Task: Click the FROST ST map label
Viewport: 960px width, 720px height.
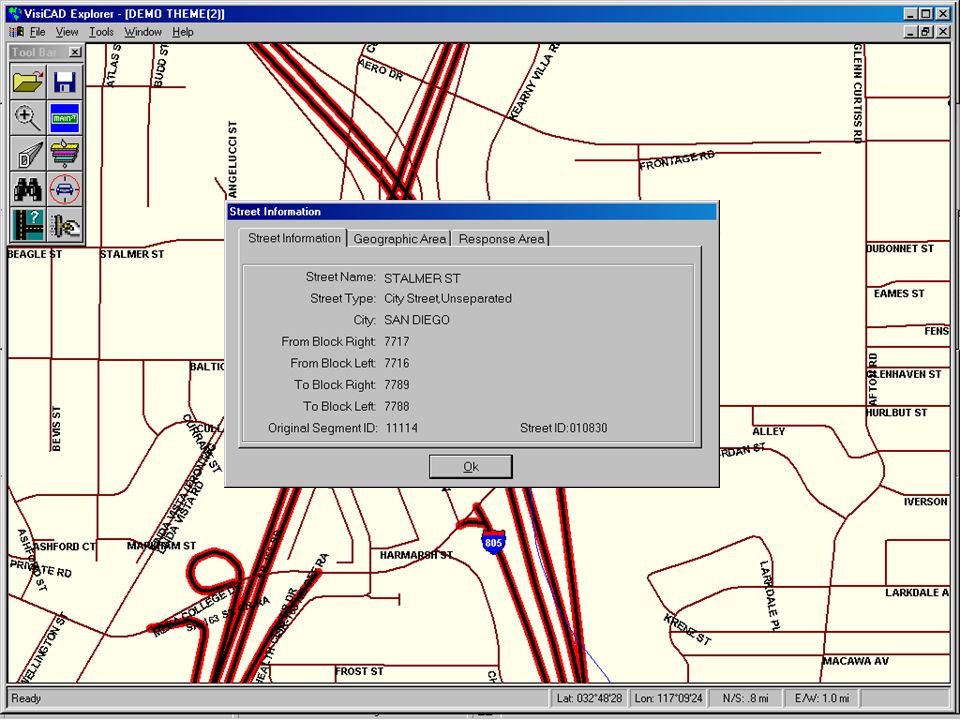Action: (x=359, y=672)
